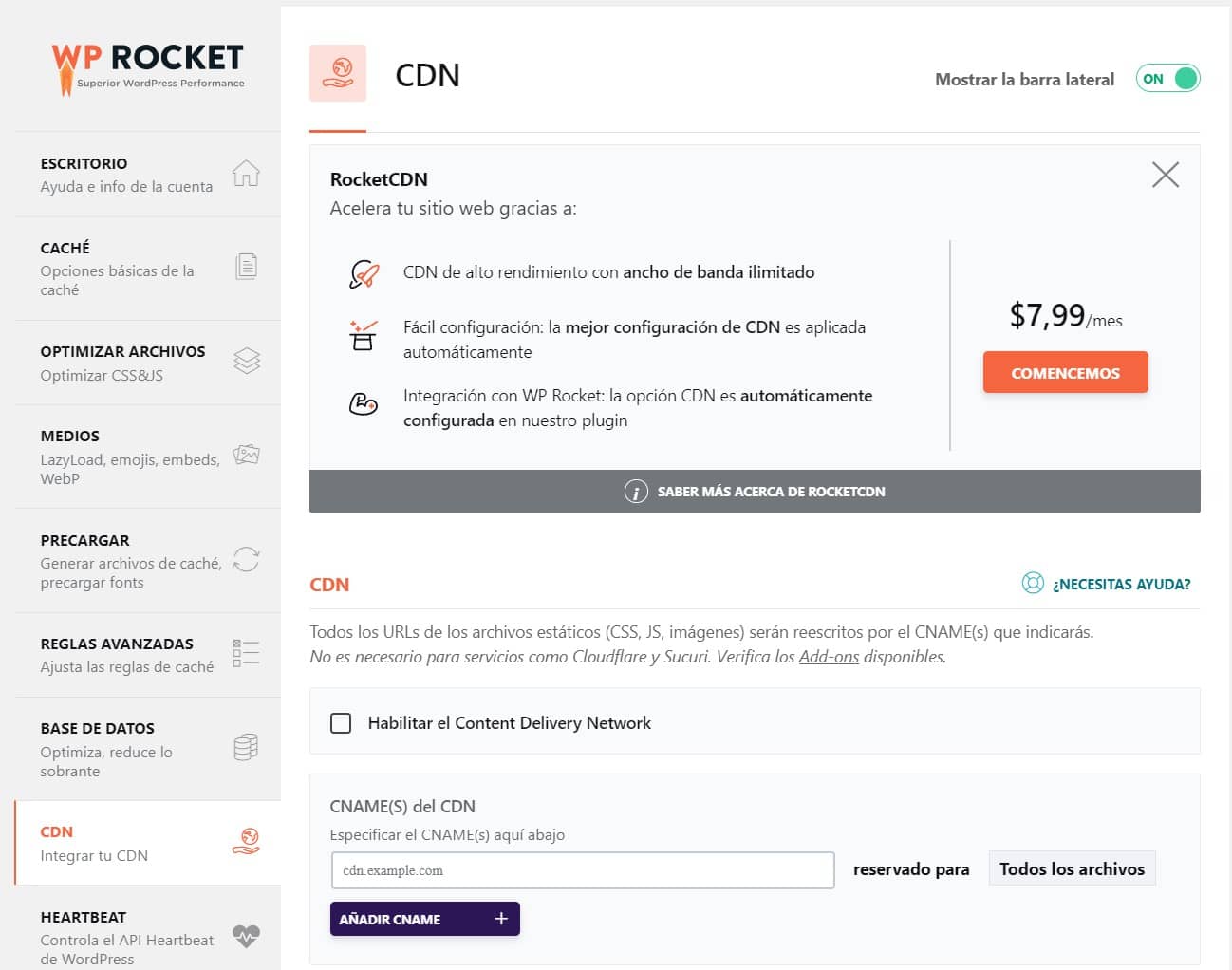
Task: Select the Base de Datos database icon
Action: coord(246,747)
